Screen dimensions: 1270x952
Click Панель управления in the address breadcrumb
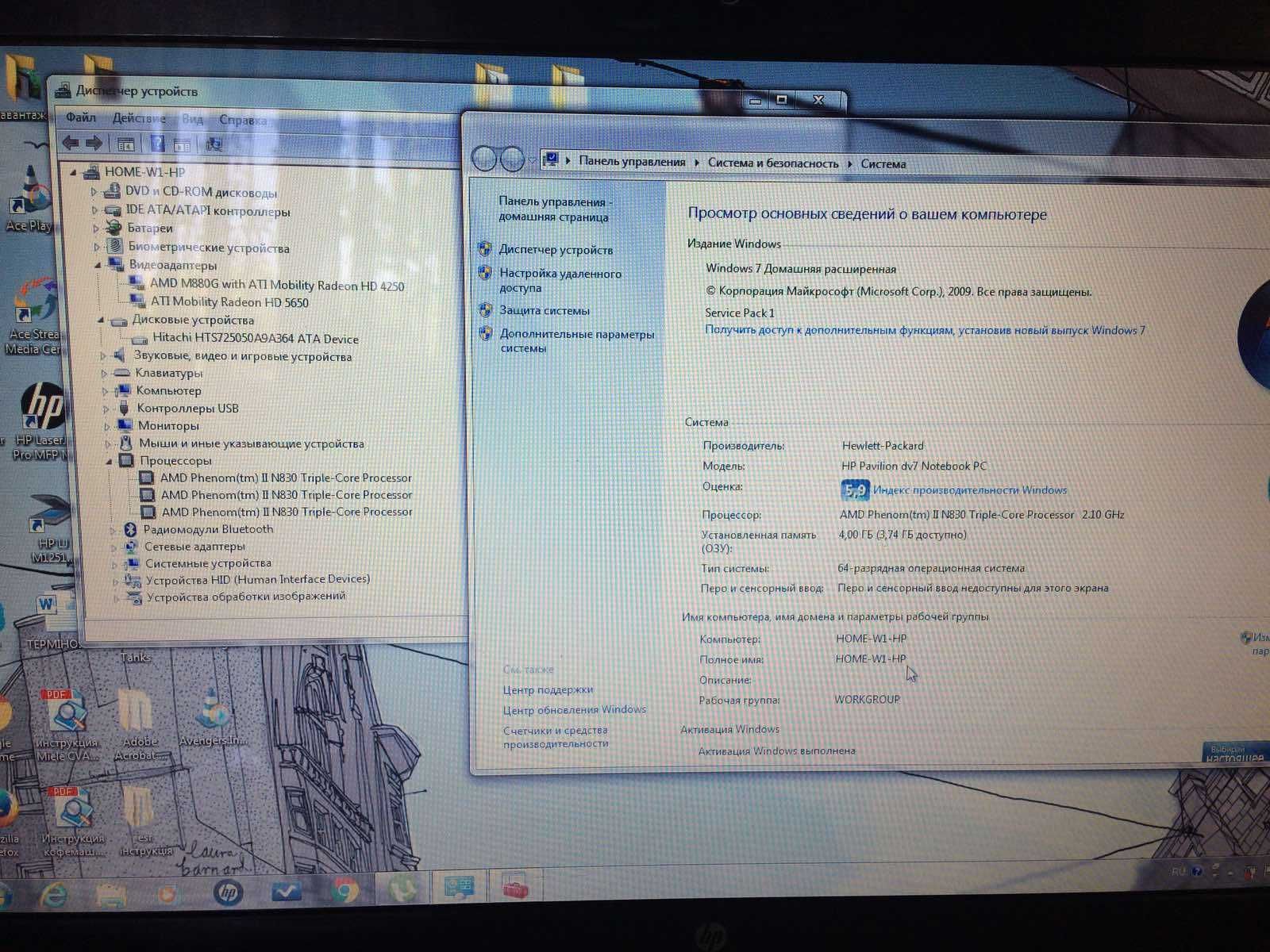click(632, 161)
